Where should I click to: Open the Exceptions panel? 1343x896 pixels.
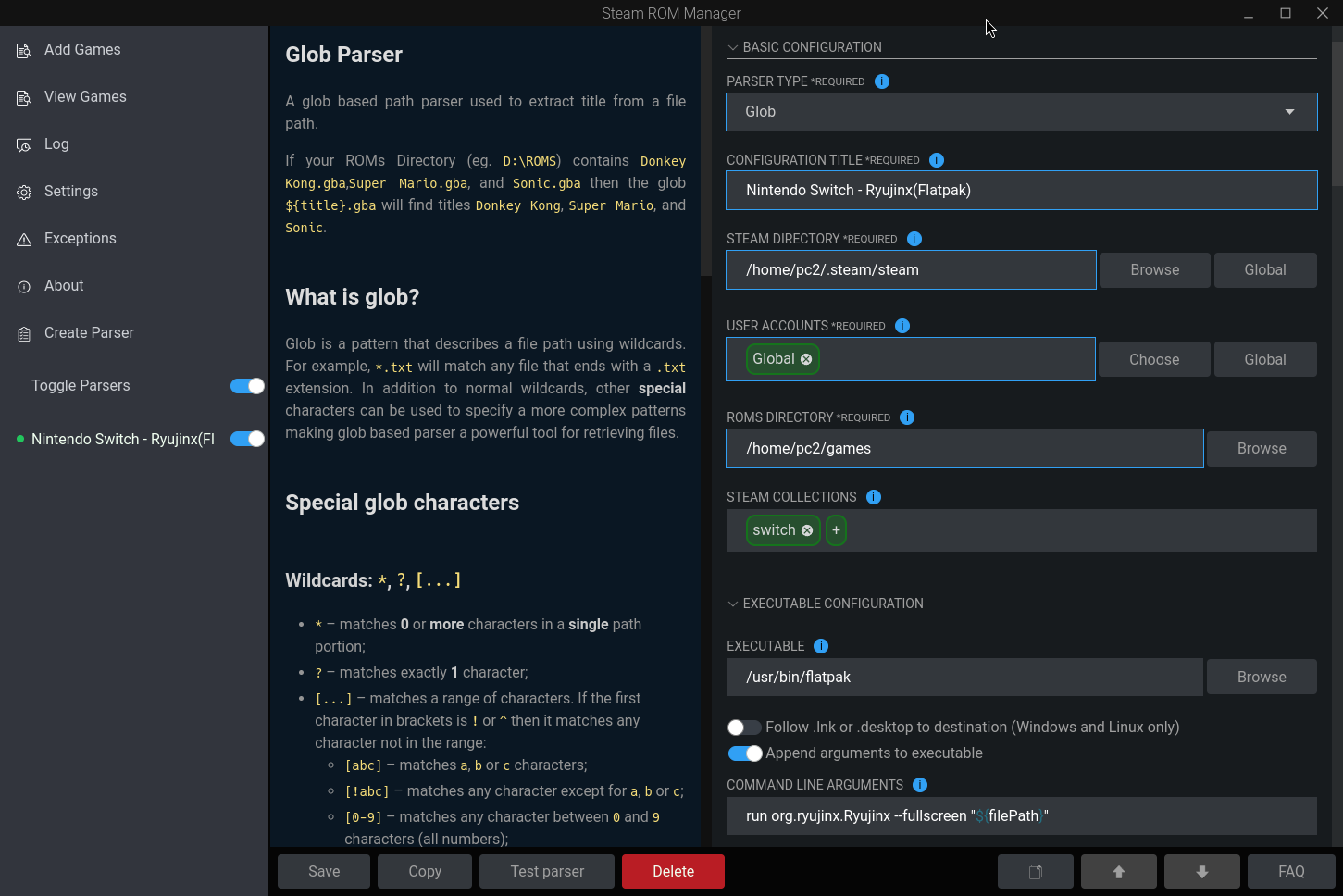click(x=23, y=239)
